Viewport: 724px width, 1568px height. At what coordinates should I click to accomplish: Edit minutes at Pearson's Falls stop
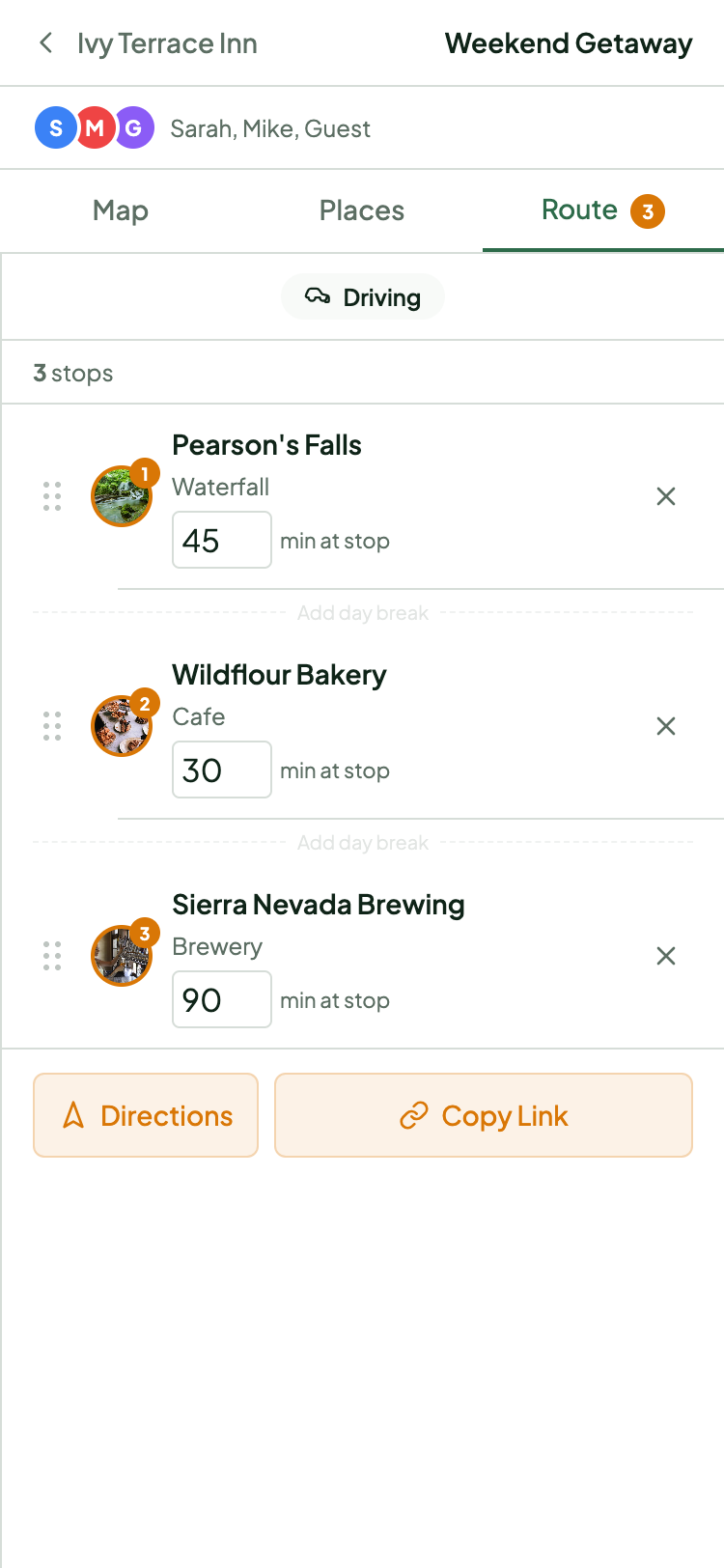click(221, 541)
